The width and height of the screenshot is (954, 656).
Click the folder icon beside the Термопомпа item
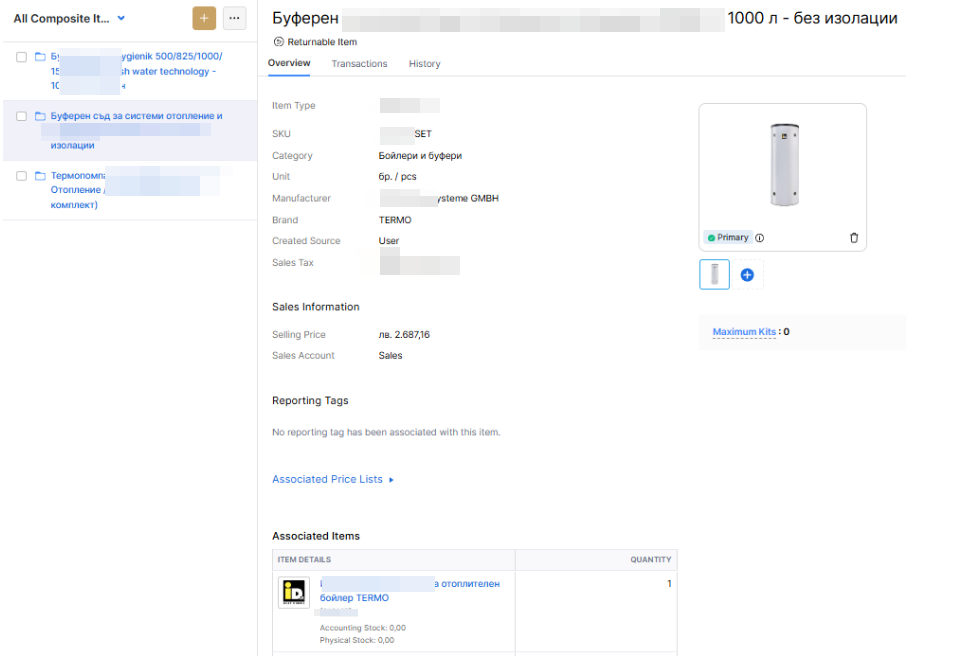[x=40, y=176]
